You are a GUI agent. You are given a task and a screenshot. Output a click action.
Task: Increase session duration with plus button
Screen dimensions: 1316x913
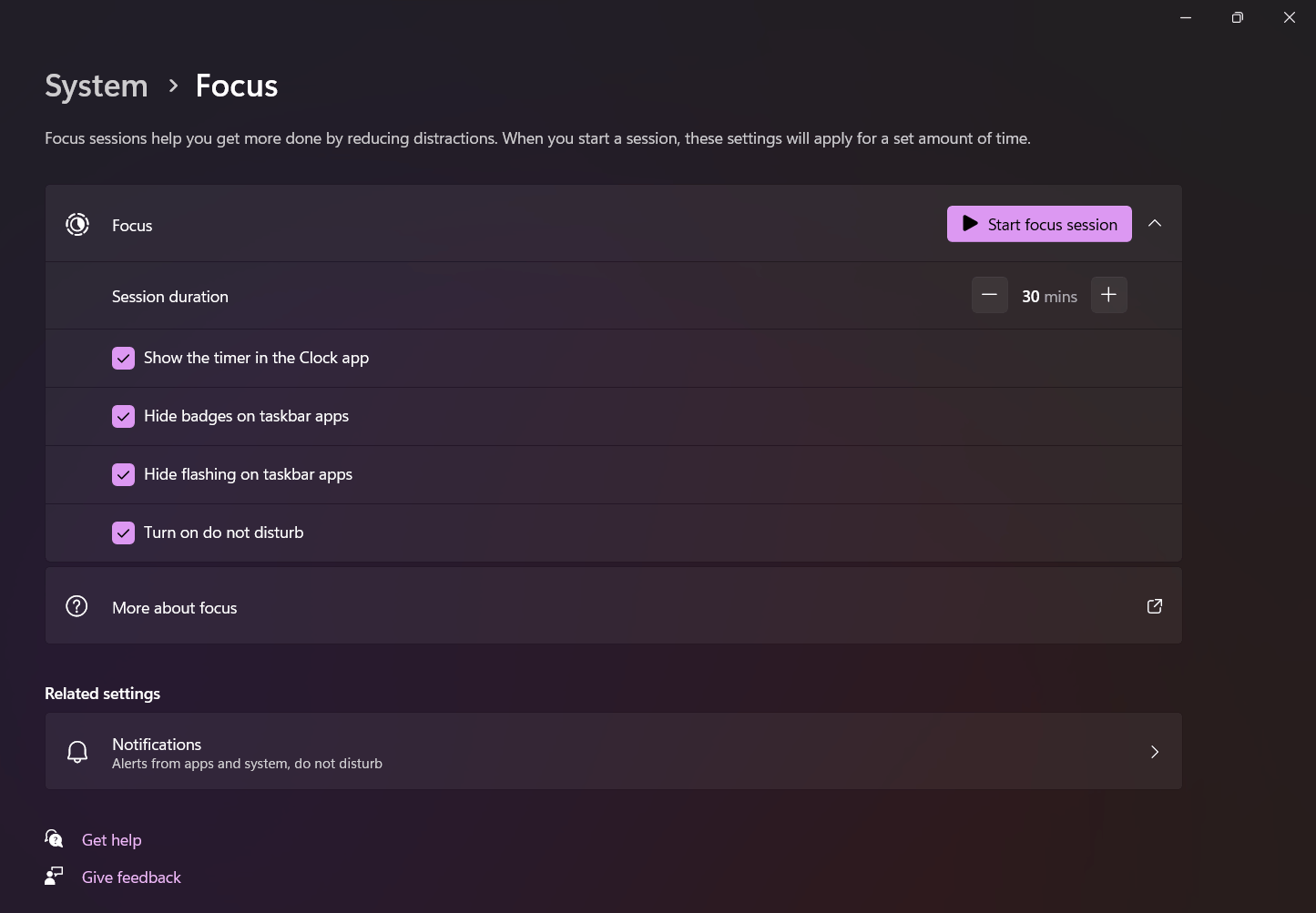click(x=1108, y=295)
